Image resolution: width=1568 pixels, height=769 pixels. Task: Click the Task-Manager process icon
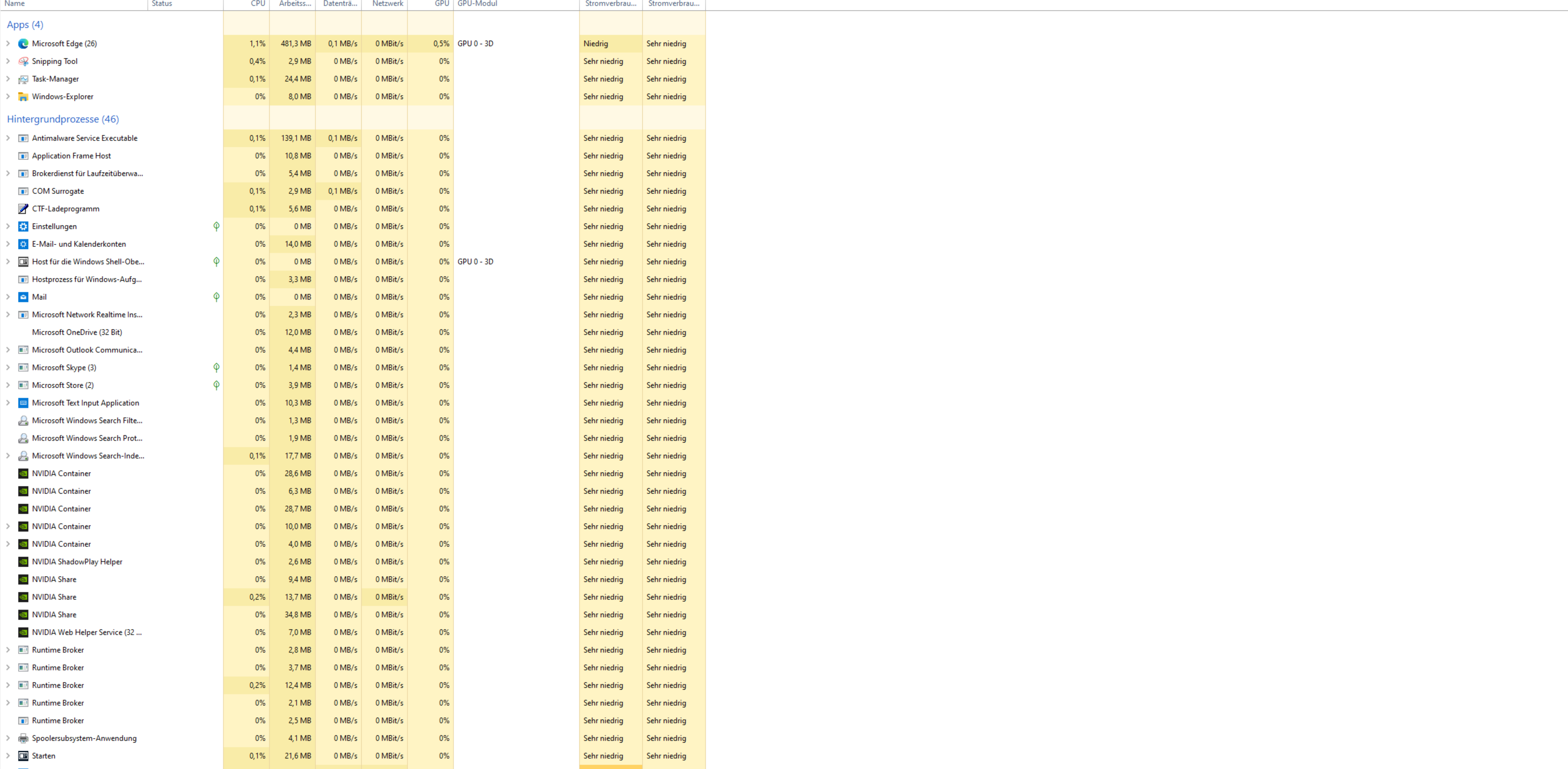pyautogui.click(x=23, y=79)
